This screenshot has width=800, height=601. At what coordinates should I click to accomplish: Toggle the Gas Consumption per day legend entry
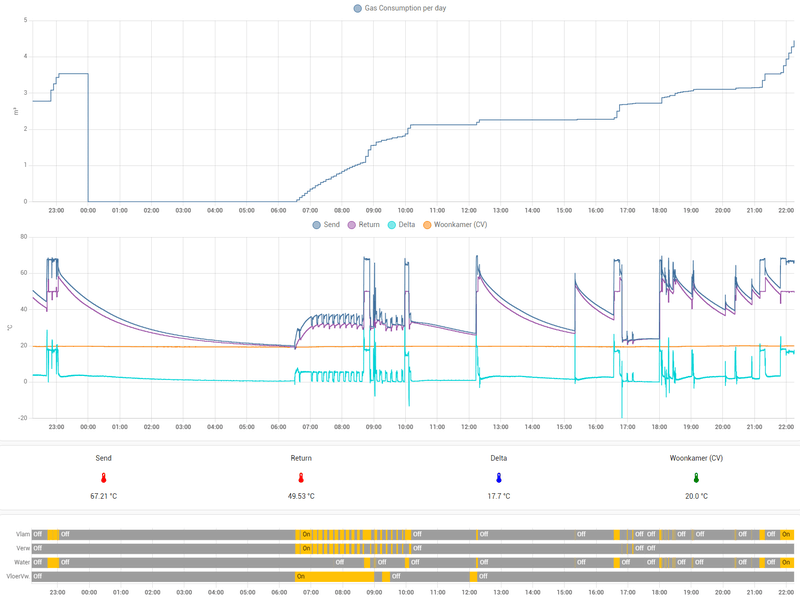(x=400, y=8)
